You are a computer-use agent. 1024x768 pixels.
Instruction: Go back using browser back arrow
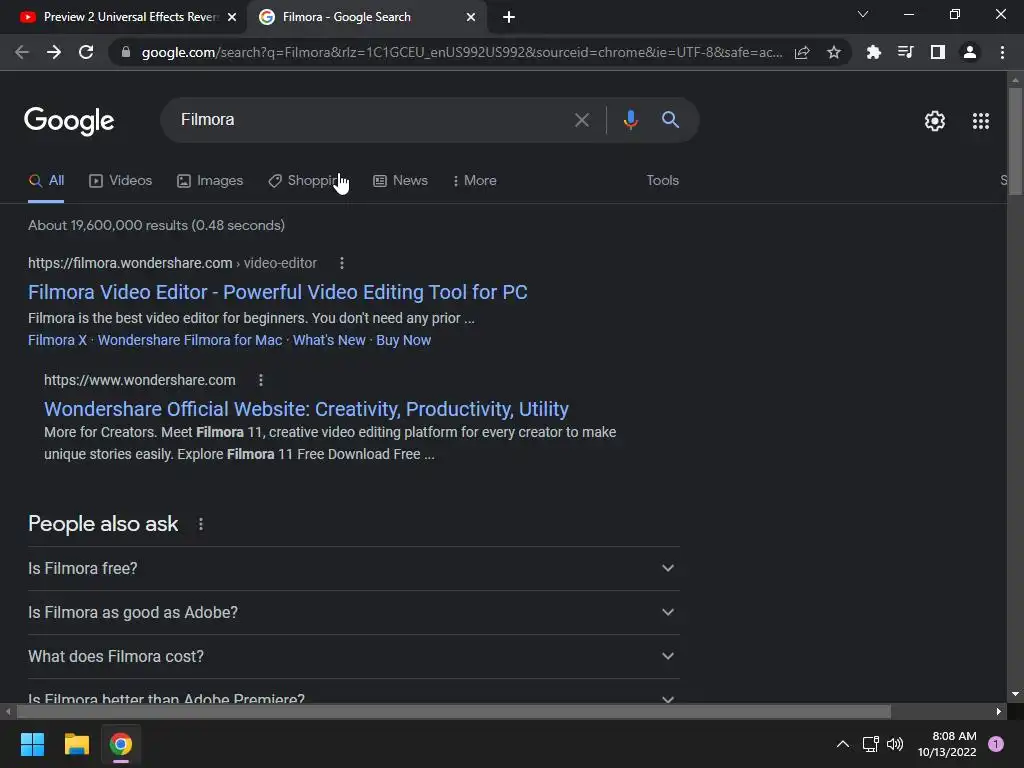[22, 52]
